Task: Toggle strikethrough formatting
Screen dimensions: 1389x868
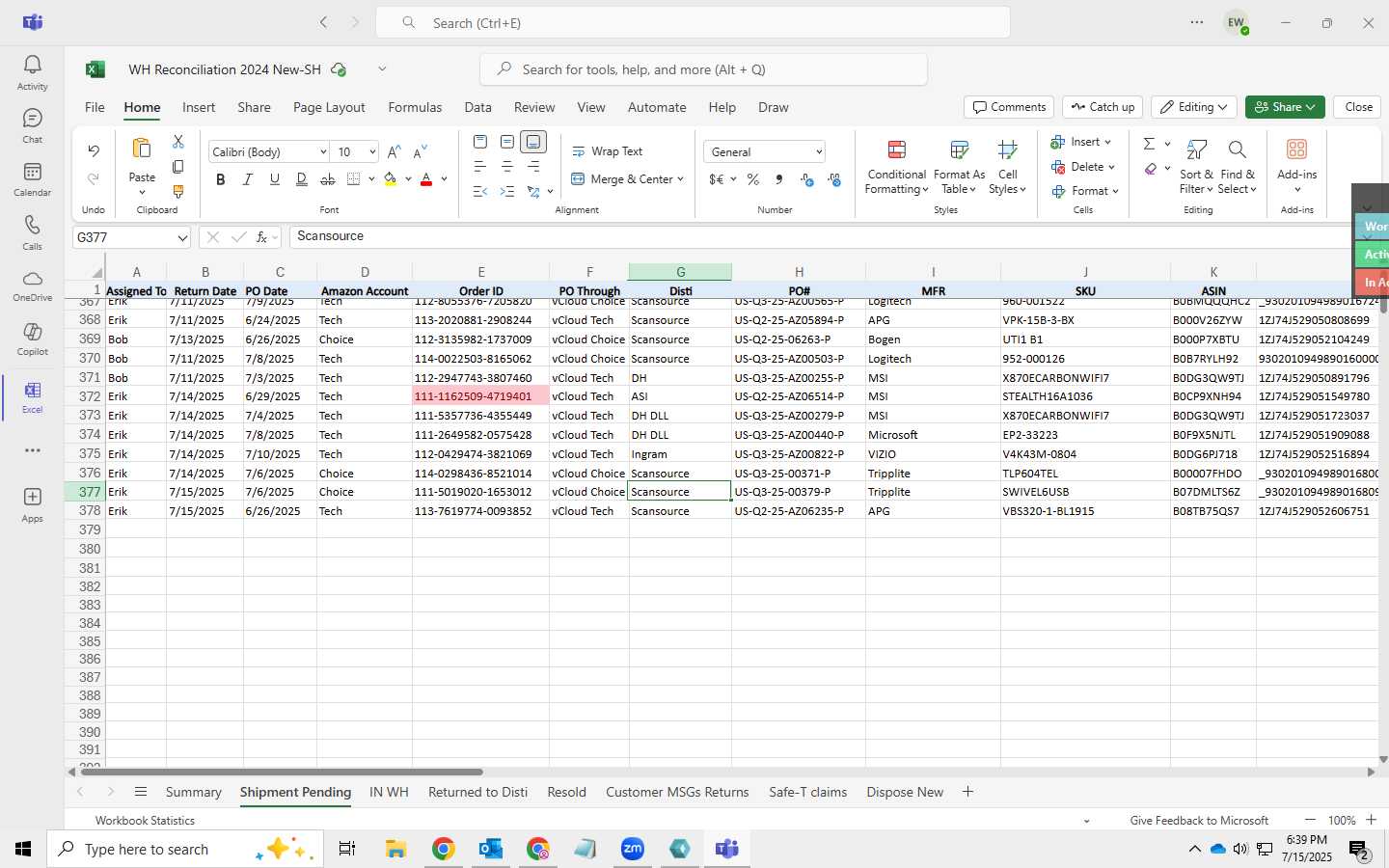Action: [328, 179]
